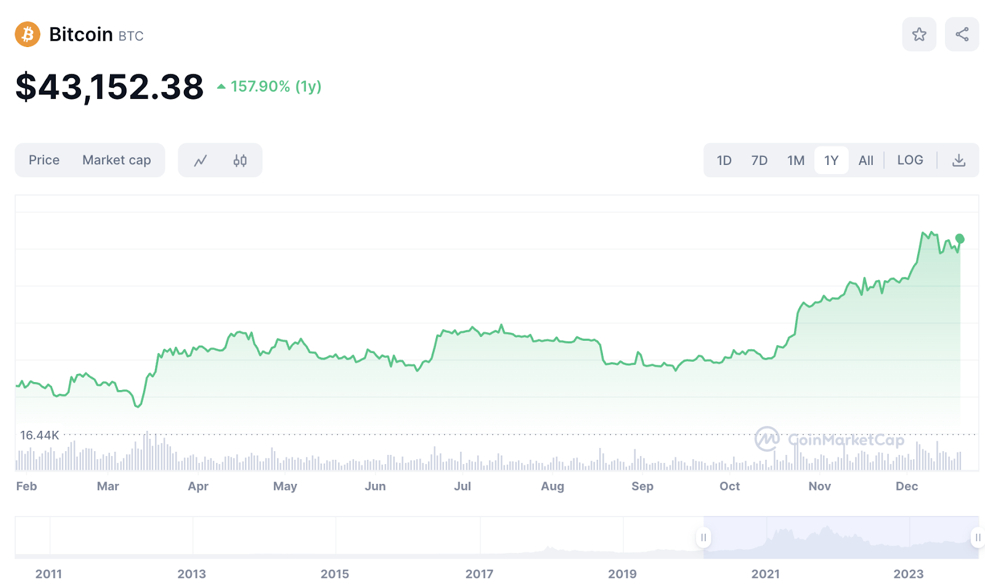The image size is (985, 585).
Task: Click the Nov month axis label
Action: point(819,486)
